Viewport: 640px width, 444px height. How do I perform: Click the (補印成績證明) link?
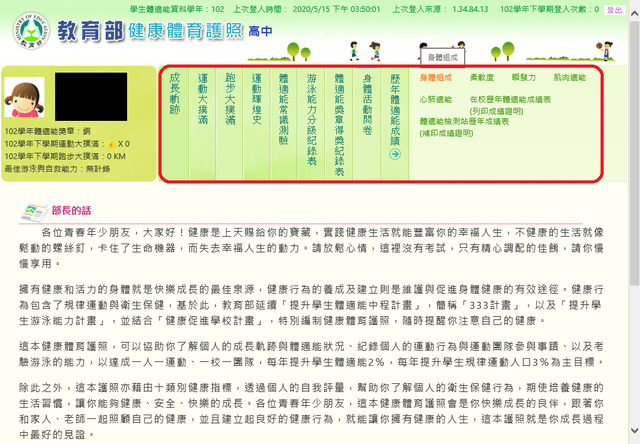(446, 133)
